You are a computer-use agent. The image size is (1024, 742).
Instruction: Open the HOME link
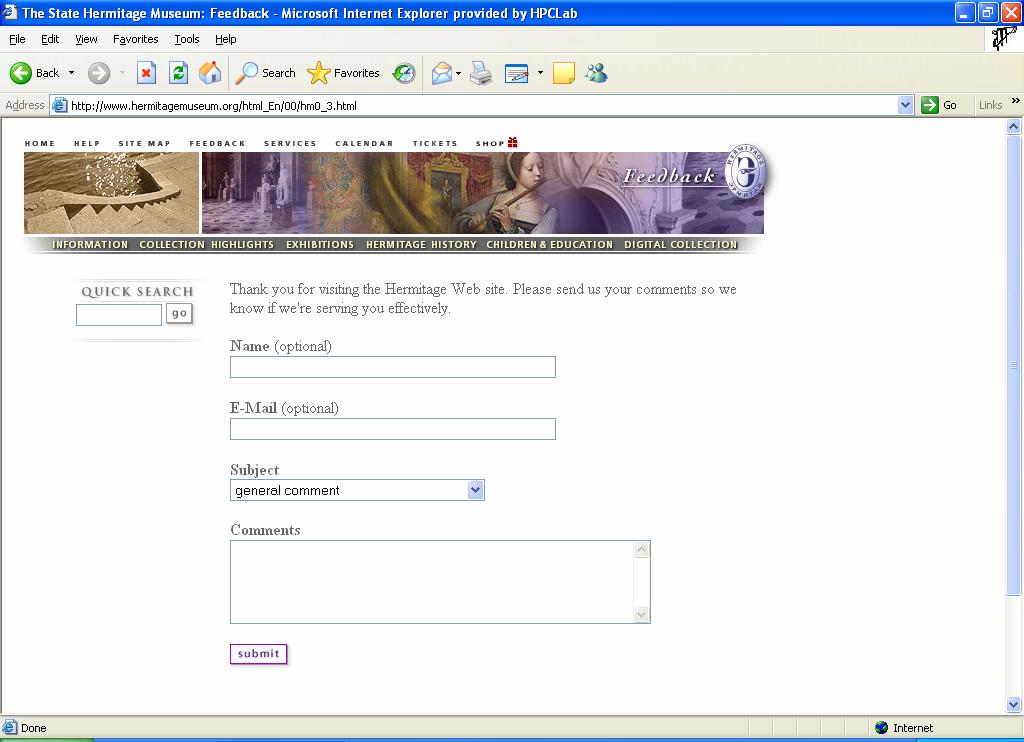pyautogui.click(x=40, y=143)
